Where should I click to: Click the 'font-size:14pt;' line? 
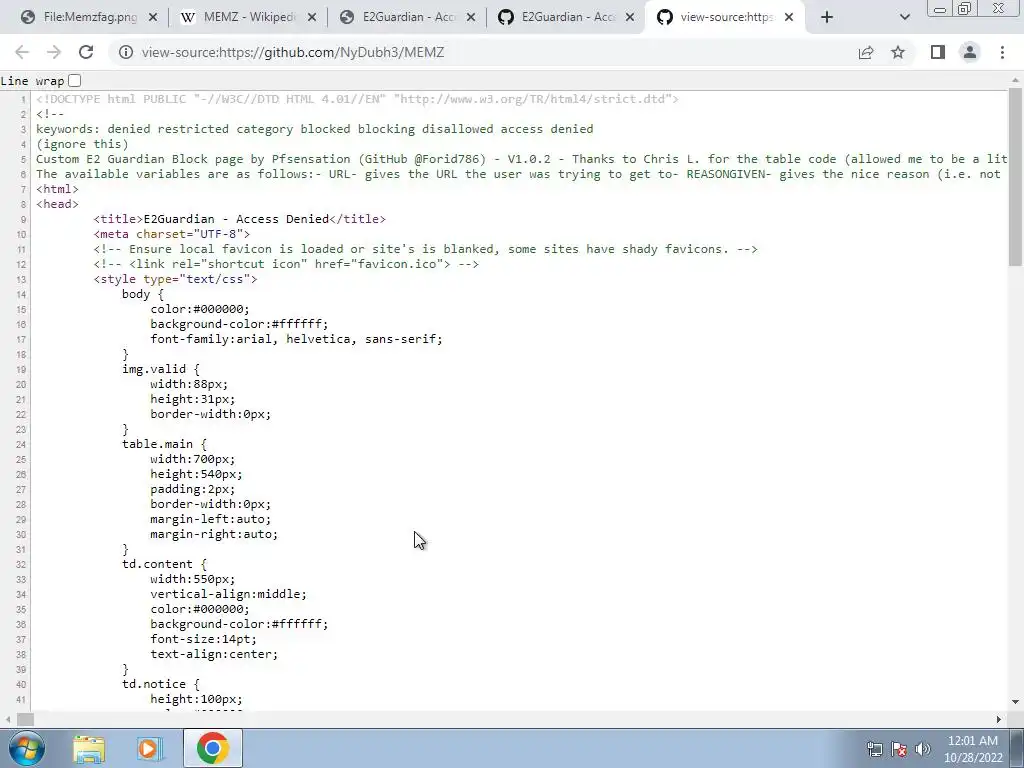(204, 639)
